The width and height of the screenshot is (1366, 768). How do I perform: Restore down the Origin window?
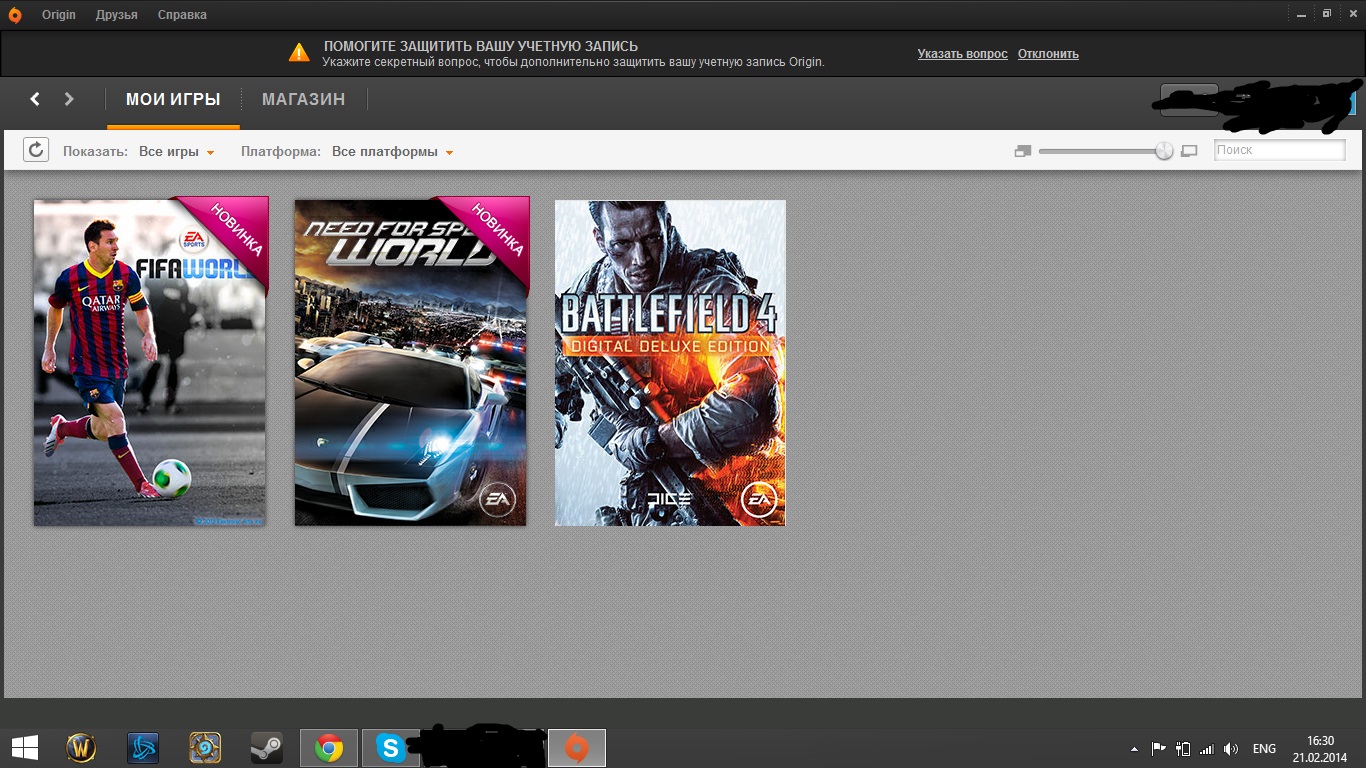1327,13
